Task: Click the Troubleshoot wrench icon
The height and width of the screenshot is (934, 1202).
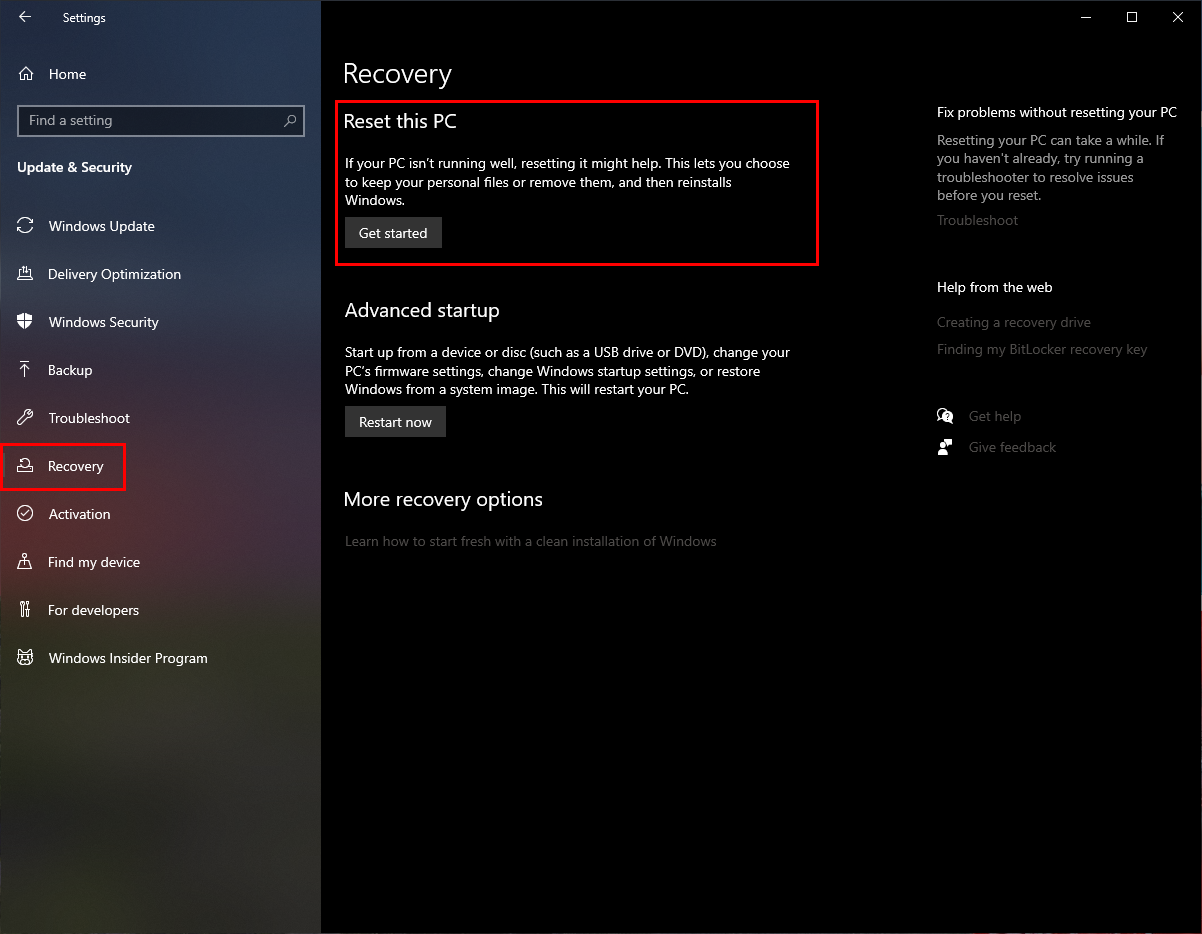Action: click(x=26, y=418)
